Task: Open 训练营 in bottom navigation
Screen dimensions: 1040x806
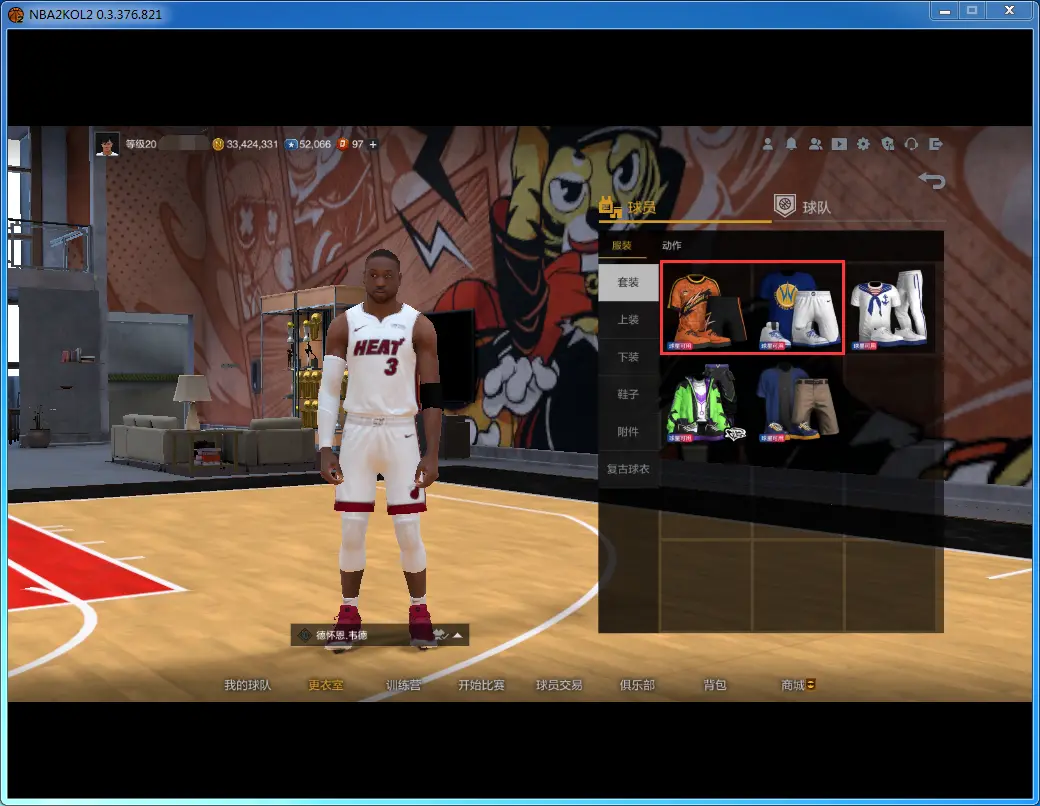Action: (x=403, y=685)
